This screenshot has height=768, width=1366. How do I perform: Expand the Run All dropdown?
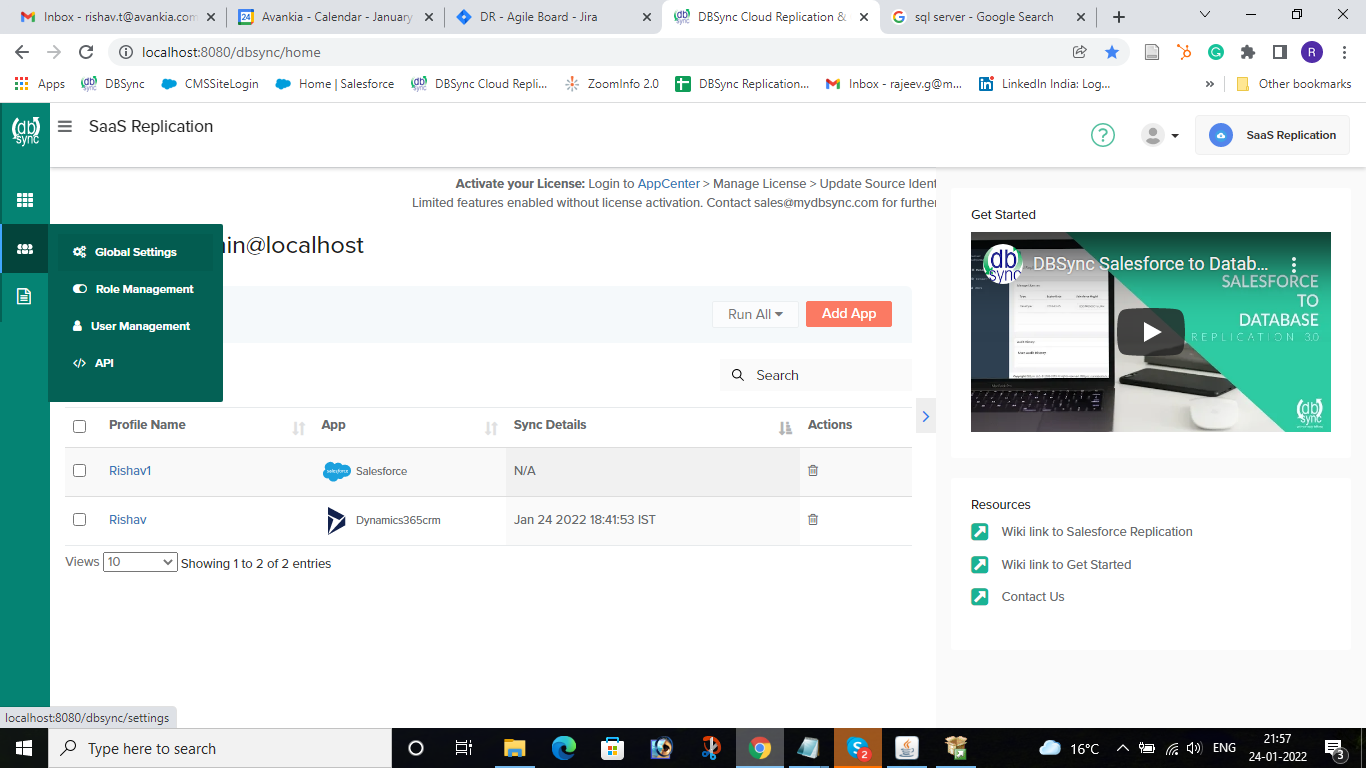pos(755,314)
